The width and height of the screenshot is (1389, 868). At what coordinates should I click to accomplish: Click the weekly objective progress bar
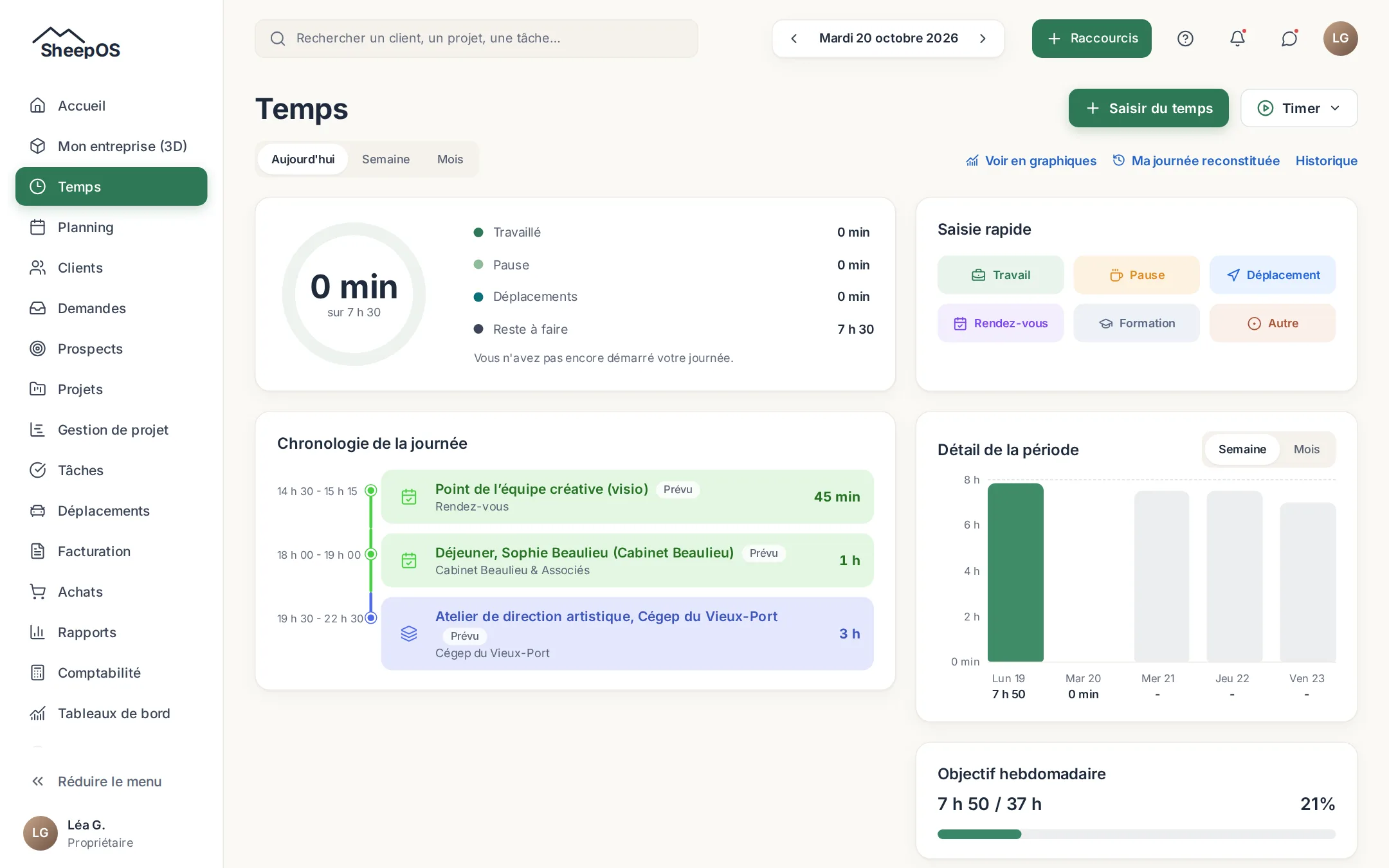tap(1136, 834)
